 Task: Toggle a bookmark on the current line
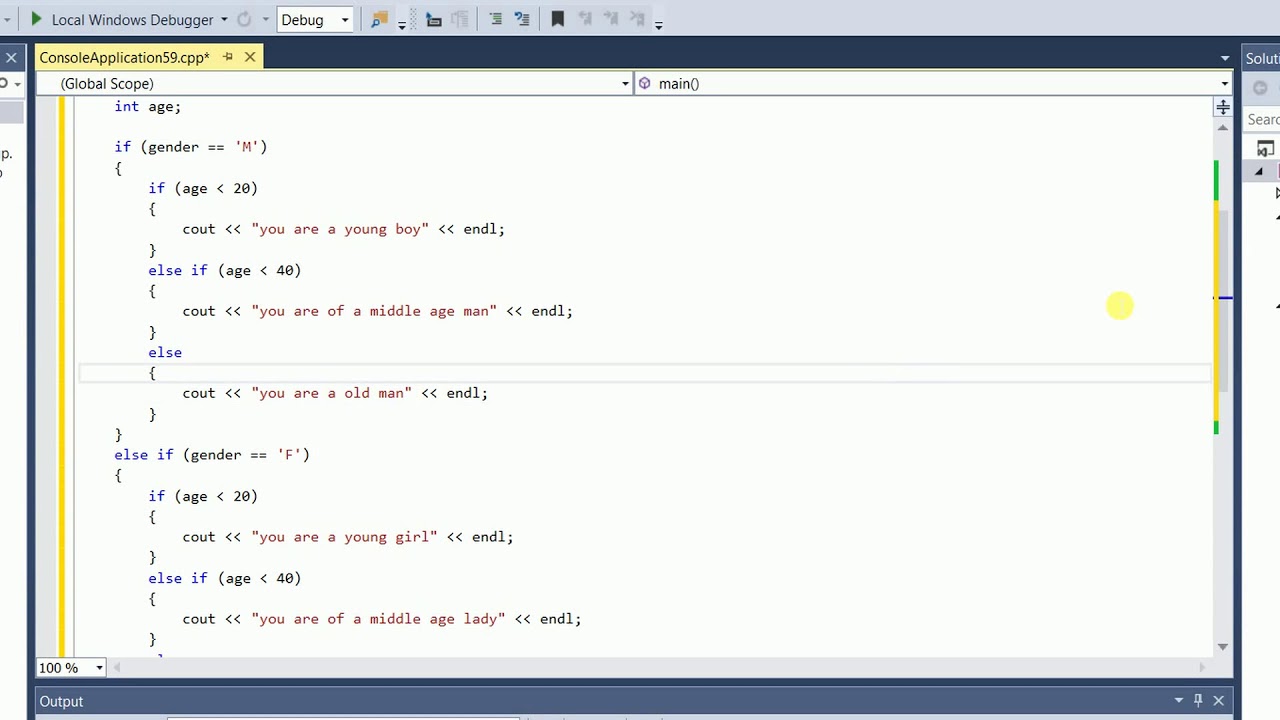[x=558, y=19]
